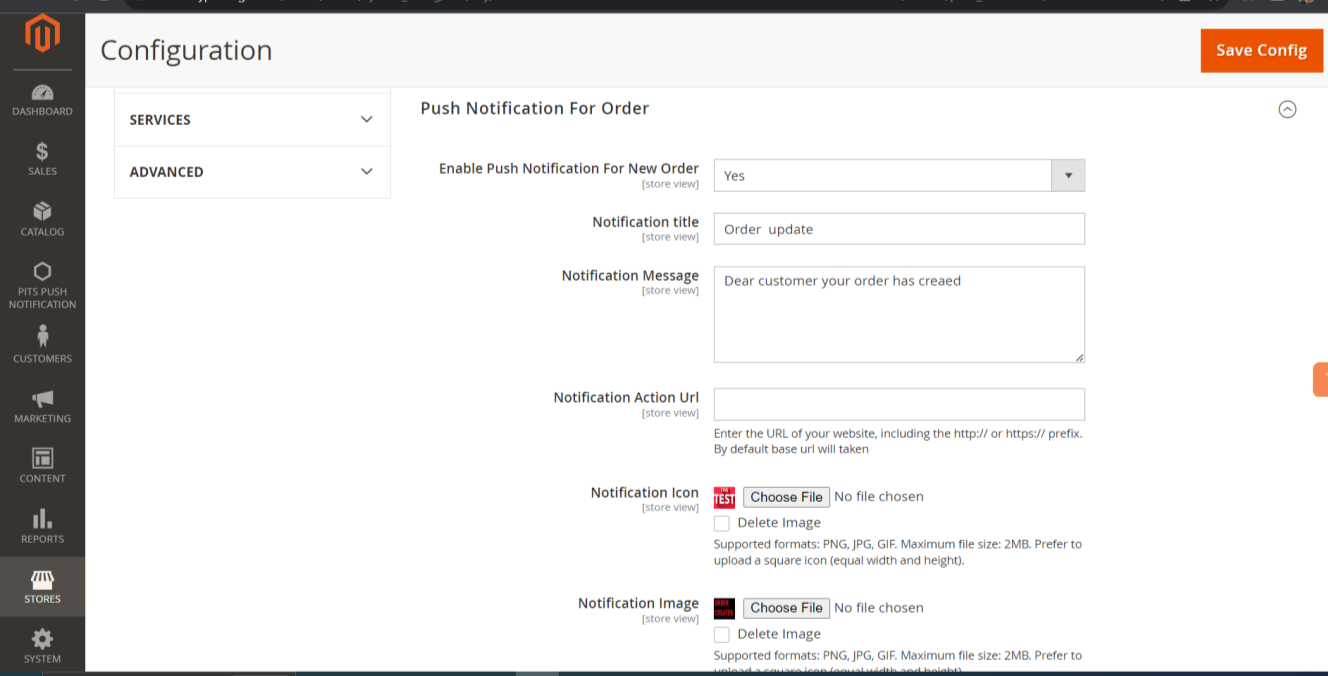
Task: Expand the Services configuration section
Action: pos(252,120)
